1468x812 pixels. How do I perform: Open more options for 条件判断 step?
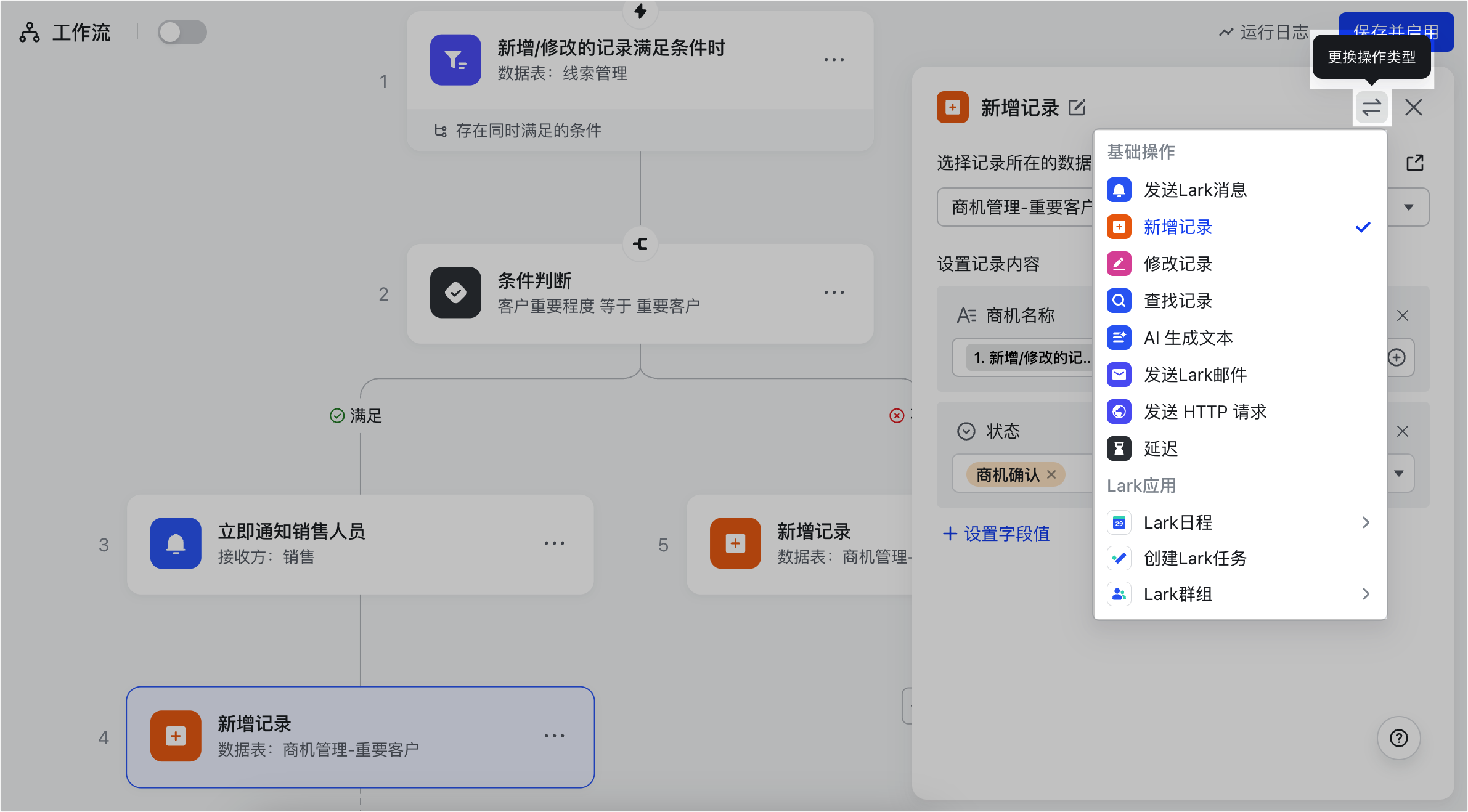click(x=834, y=293)
